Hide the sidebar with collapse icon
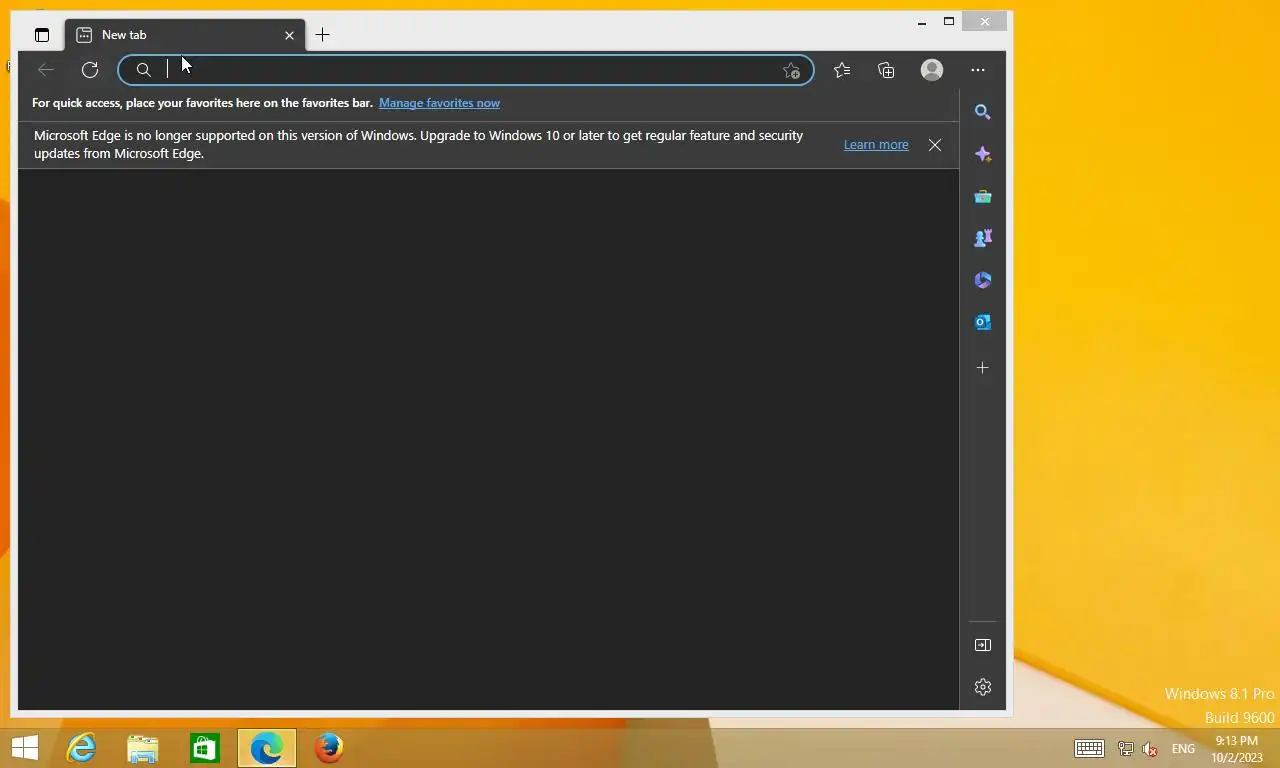The height and width of the screenshot is (768, 1280). click(x=983, y=645)
